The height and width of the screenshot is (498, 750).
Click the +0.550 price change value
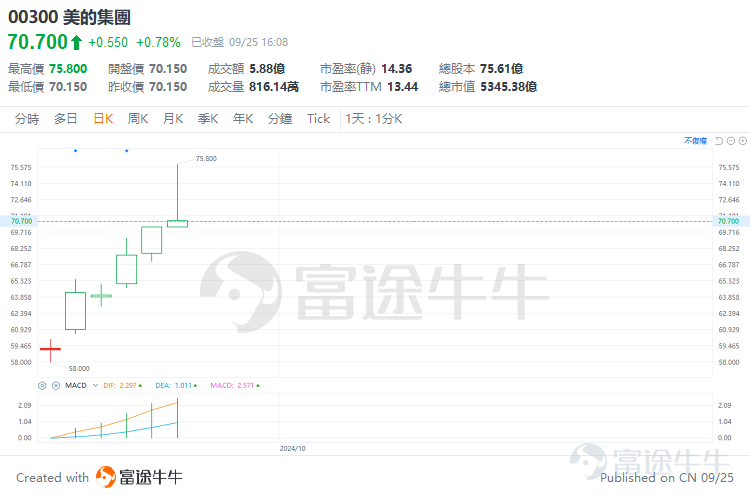[108, 43]
